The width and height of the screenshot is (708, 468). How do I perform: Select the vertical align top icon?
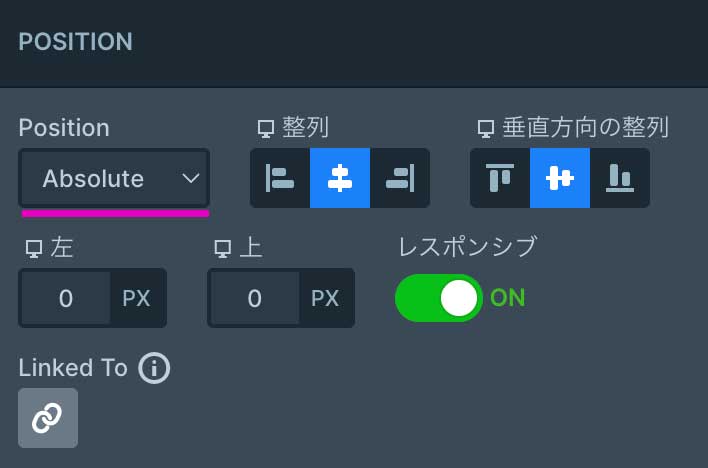[500, 178]
